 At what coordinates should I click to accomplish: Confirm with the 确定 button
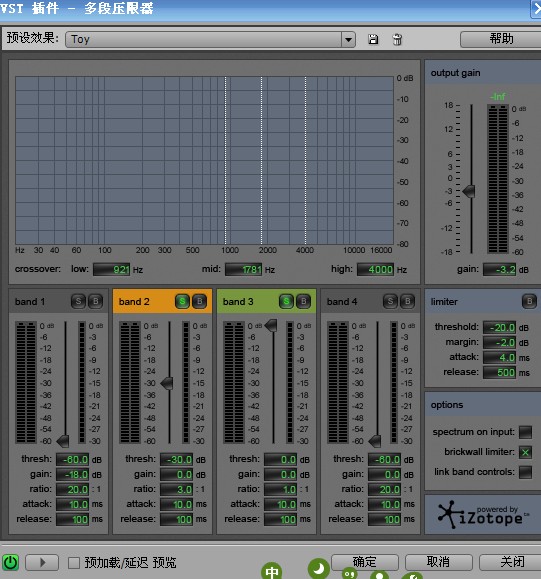[x=365, y=562]
